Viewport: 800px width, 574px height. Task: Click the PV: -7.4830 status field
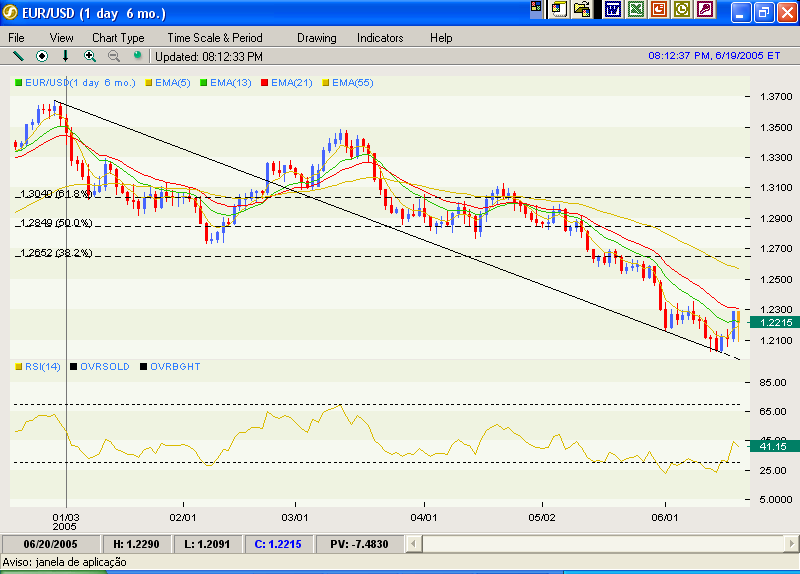(359, 544)
